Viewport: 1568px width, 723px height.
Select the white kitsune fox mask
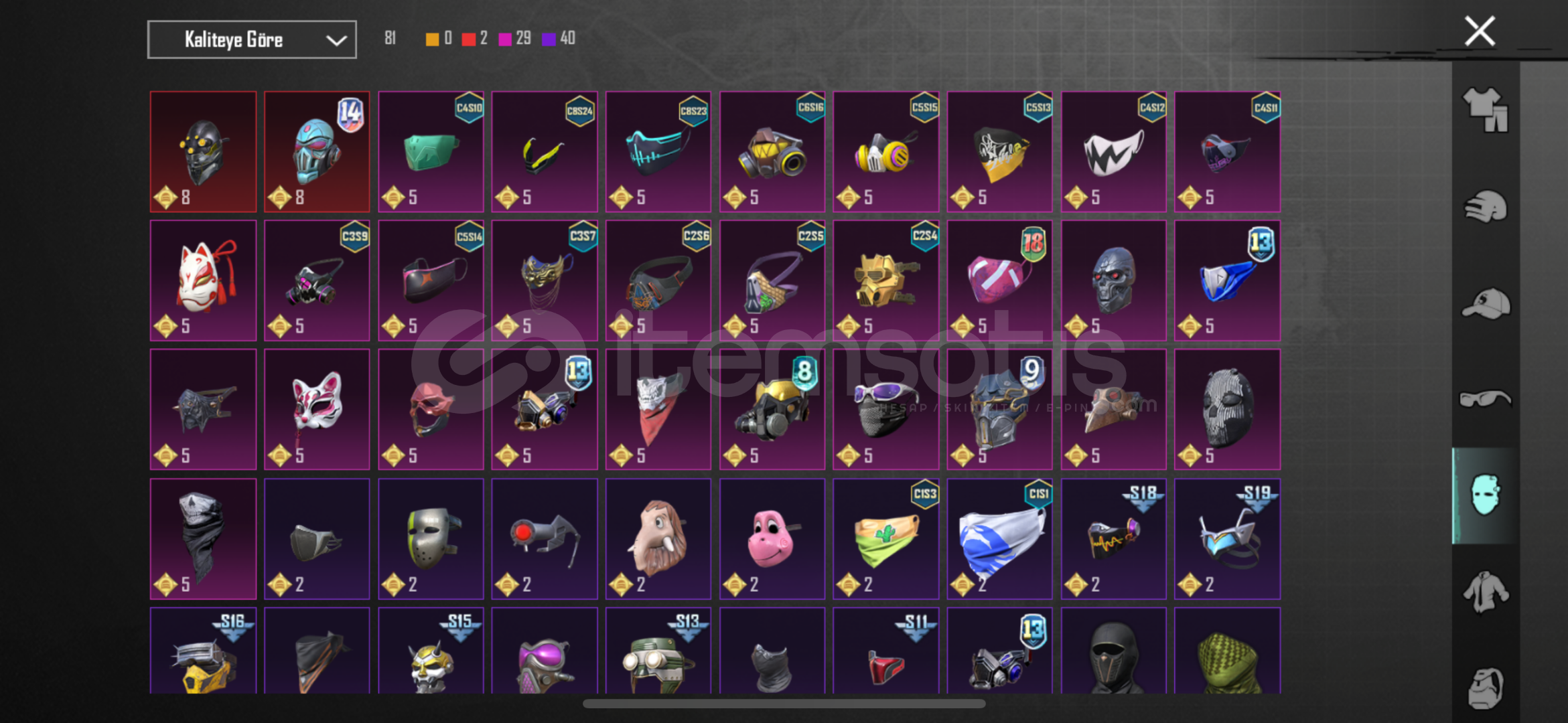tap(203, 280)
